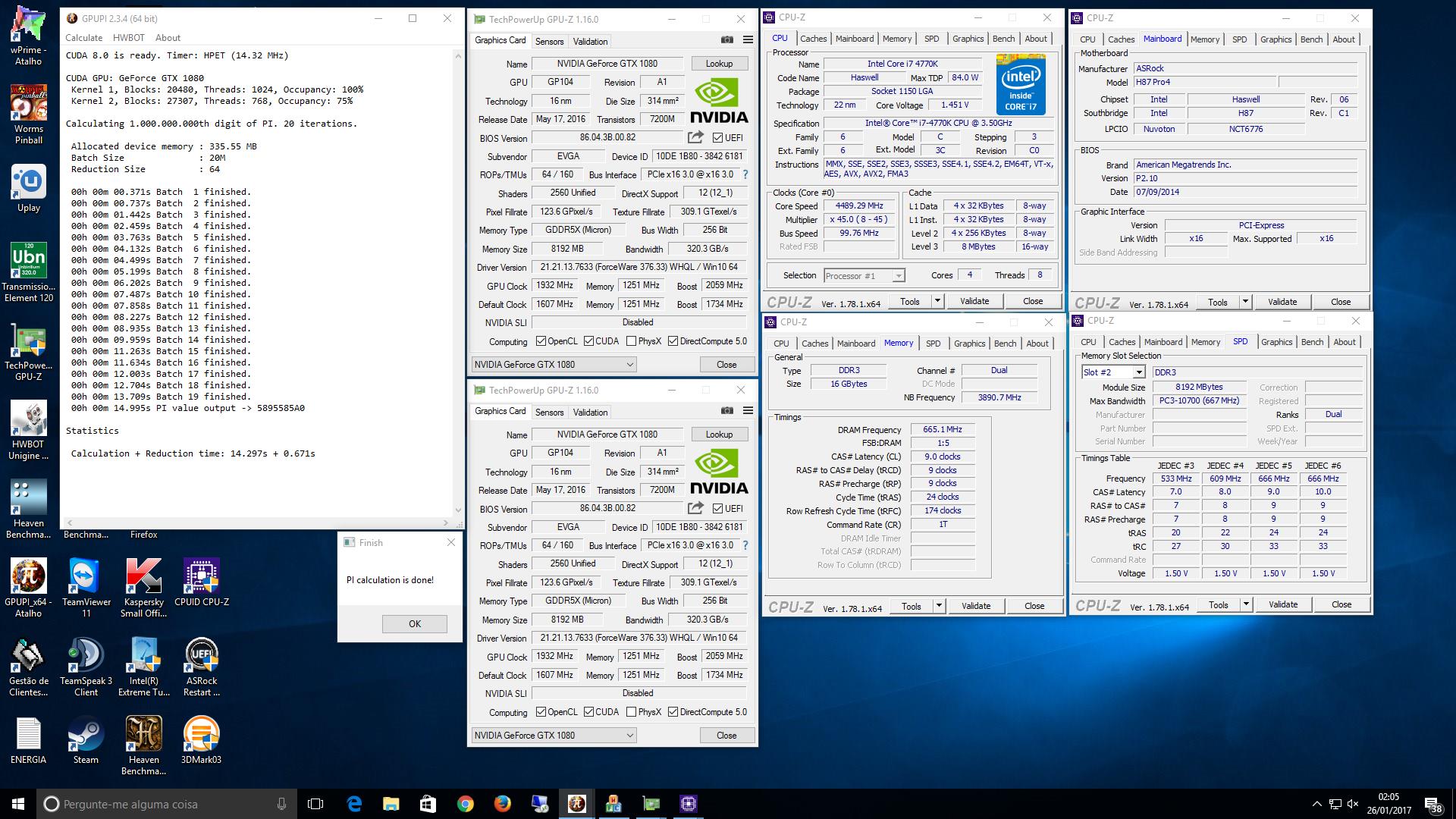Open Processor #1 selection dropdown in CPU-Z

tap(864, 275)
